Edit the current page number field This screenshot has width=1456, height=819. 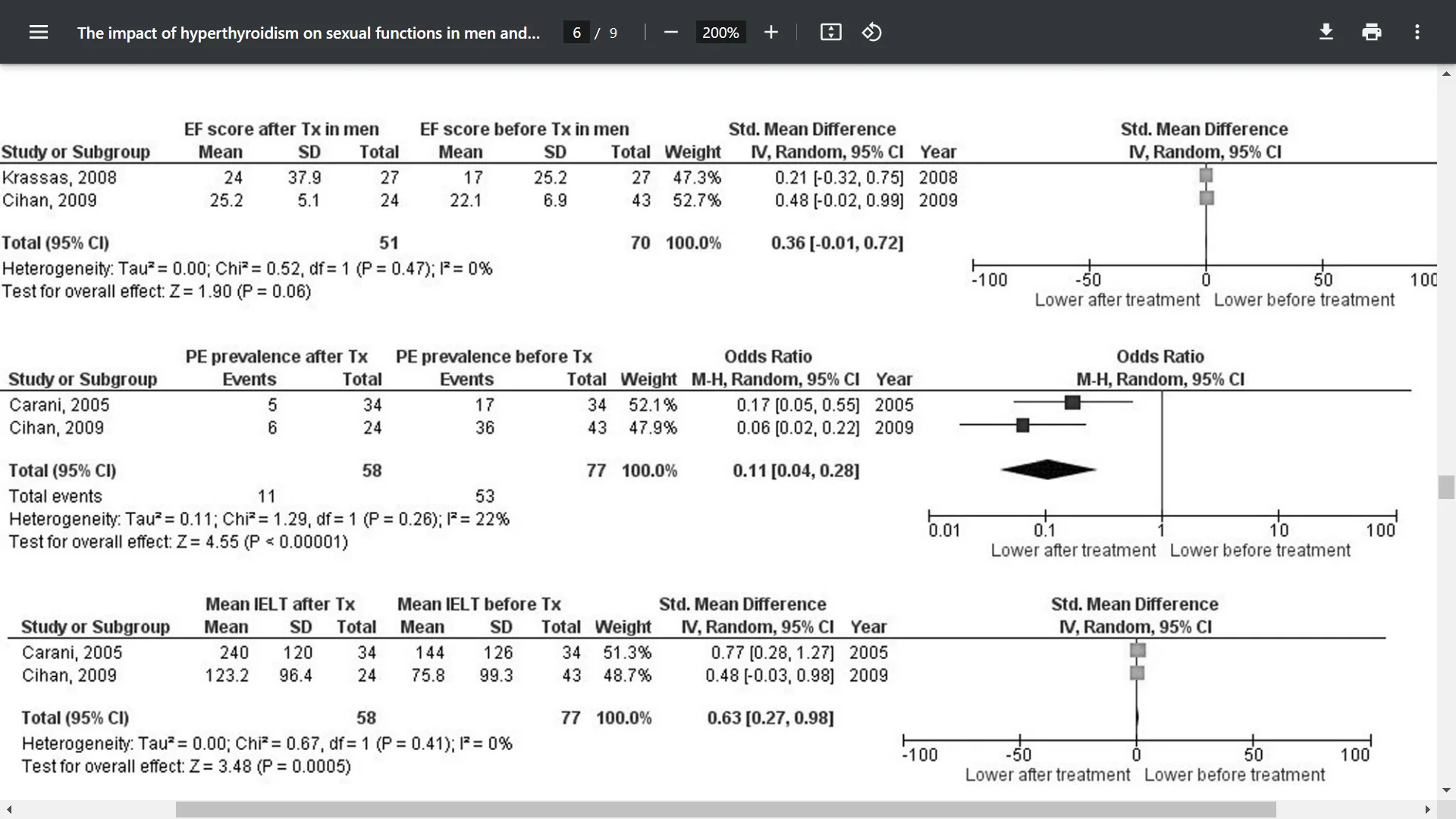coord(576,33)
